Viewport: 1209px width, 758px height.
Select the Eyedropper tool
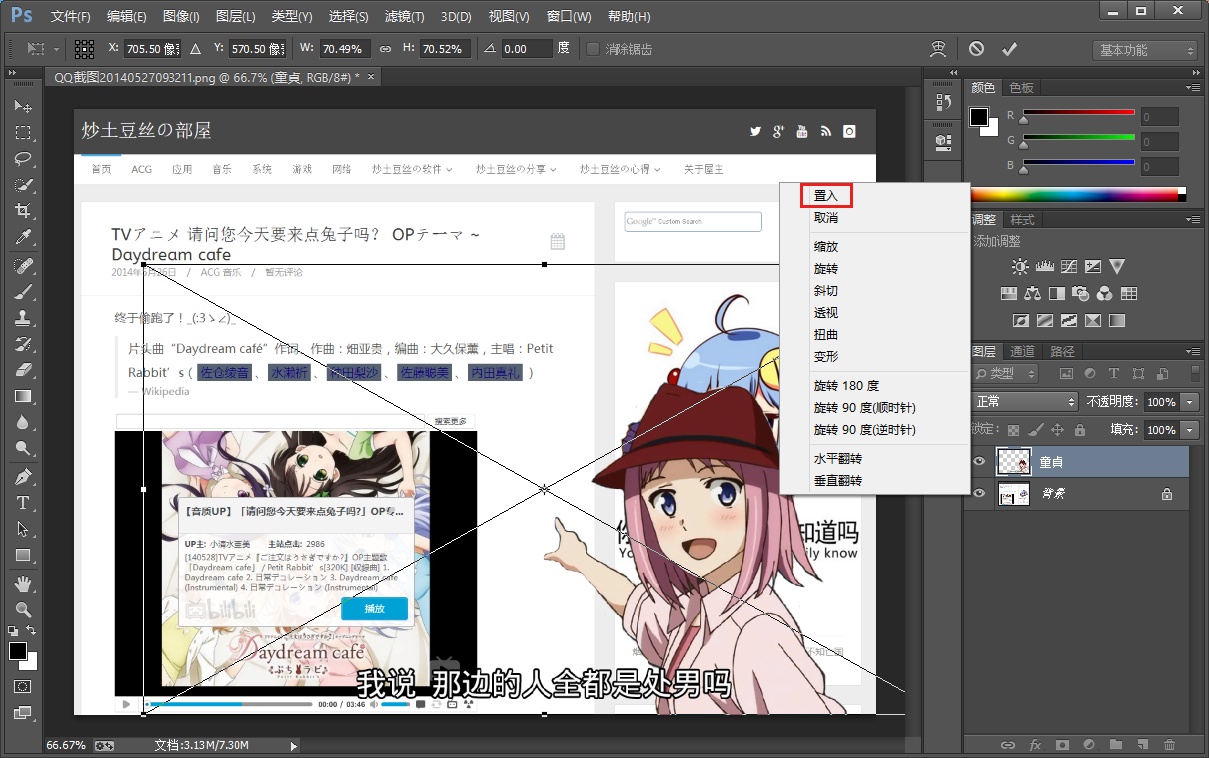click(22, 238)
